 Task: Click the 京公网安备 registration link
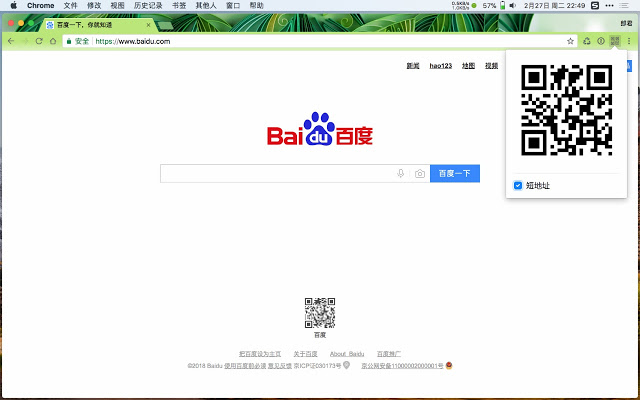pyautogui.click(x=402, y=366)
